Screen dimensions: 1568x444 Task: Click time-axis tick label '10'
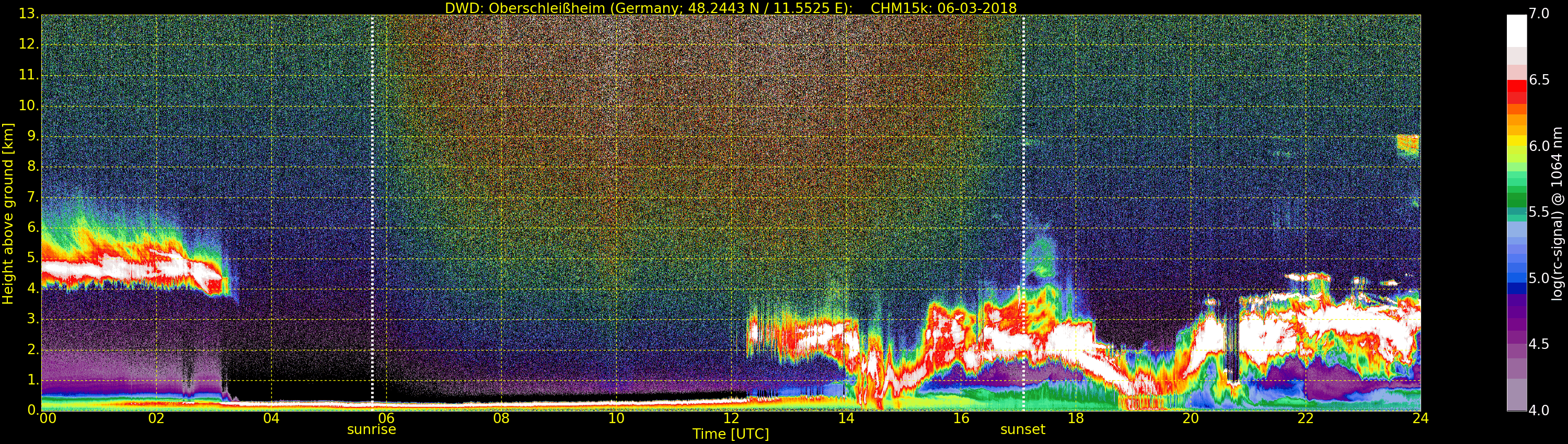point(616,418)
